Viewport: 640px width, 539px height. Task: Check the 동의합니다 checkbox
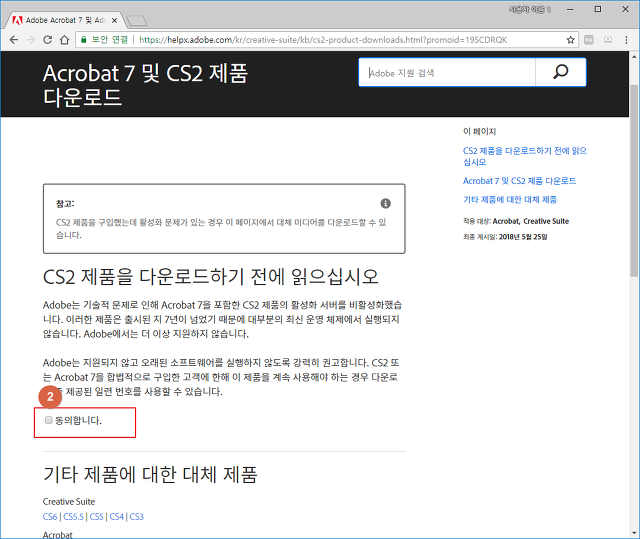49,420
